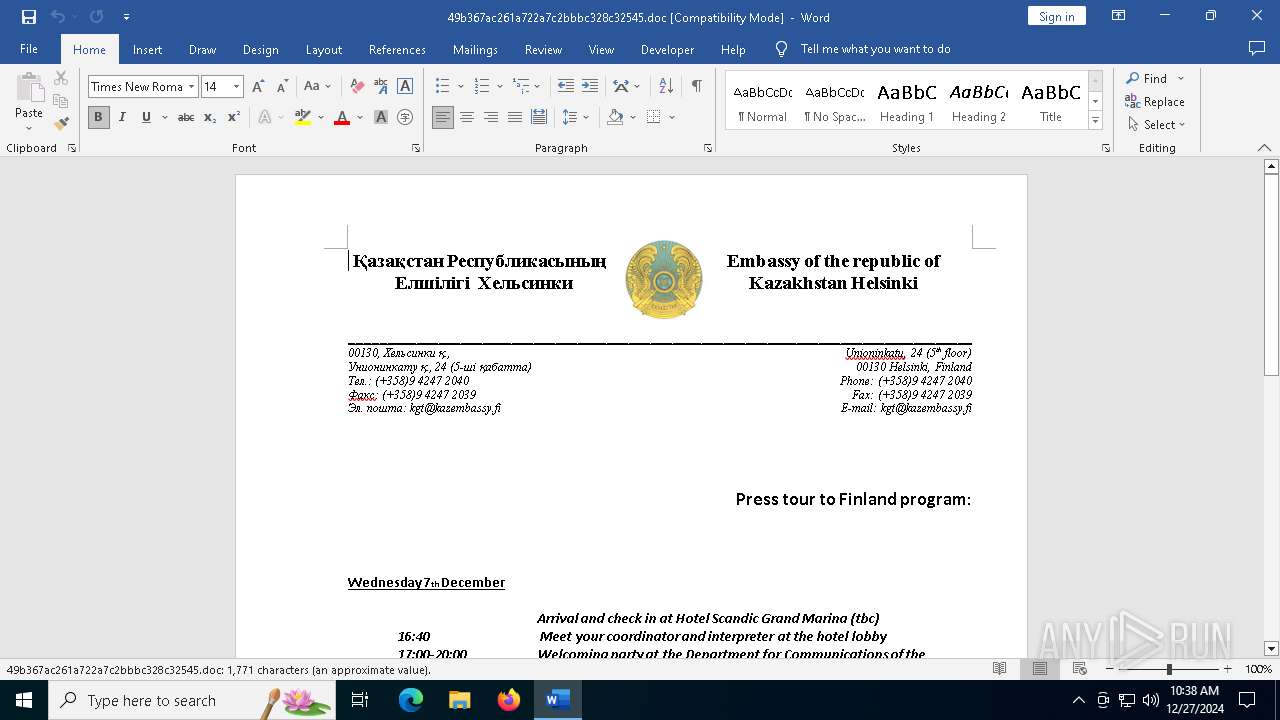Cut selection with the scissors icon
This screenshot has height=720, width=1280.
(x=61, y=78)
